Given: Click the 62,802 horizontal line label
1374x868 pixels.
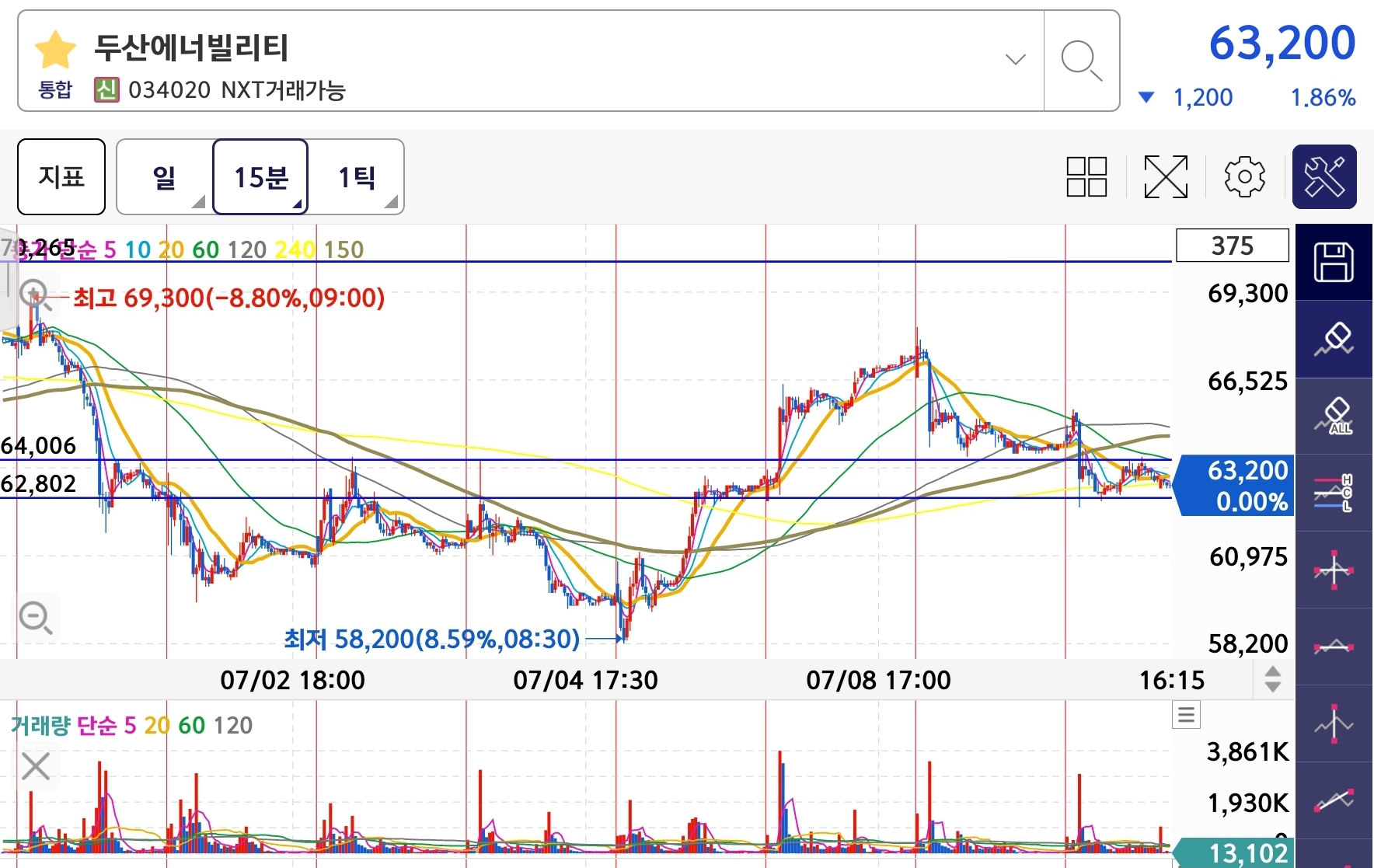Looking at the screenshot, I should [39, 483].
